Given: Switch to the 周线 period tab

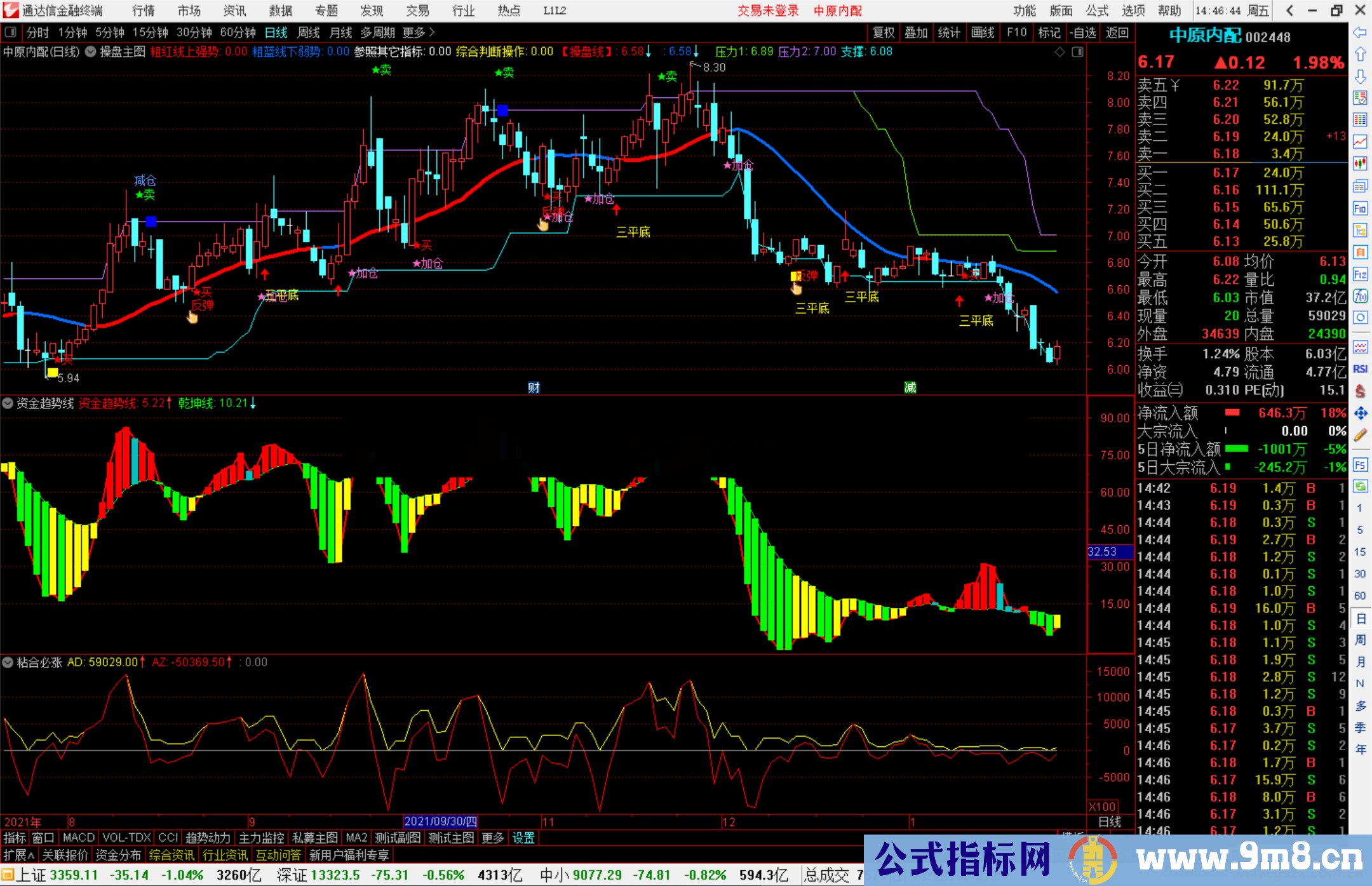Looking at the screenshot, I should click(x=309, y=32).
